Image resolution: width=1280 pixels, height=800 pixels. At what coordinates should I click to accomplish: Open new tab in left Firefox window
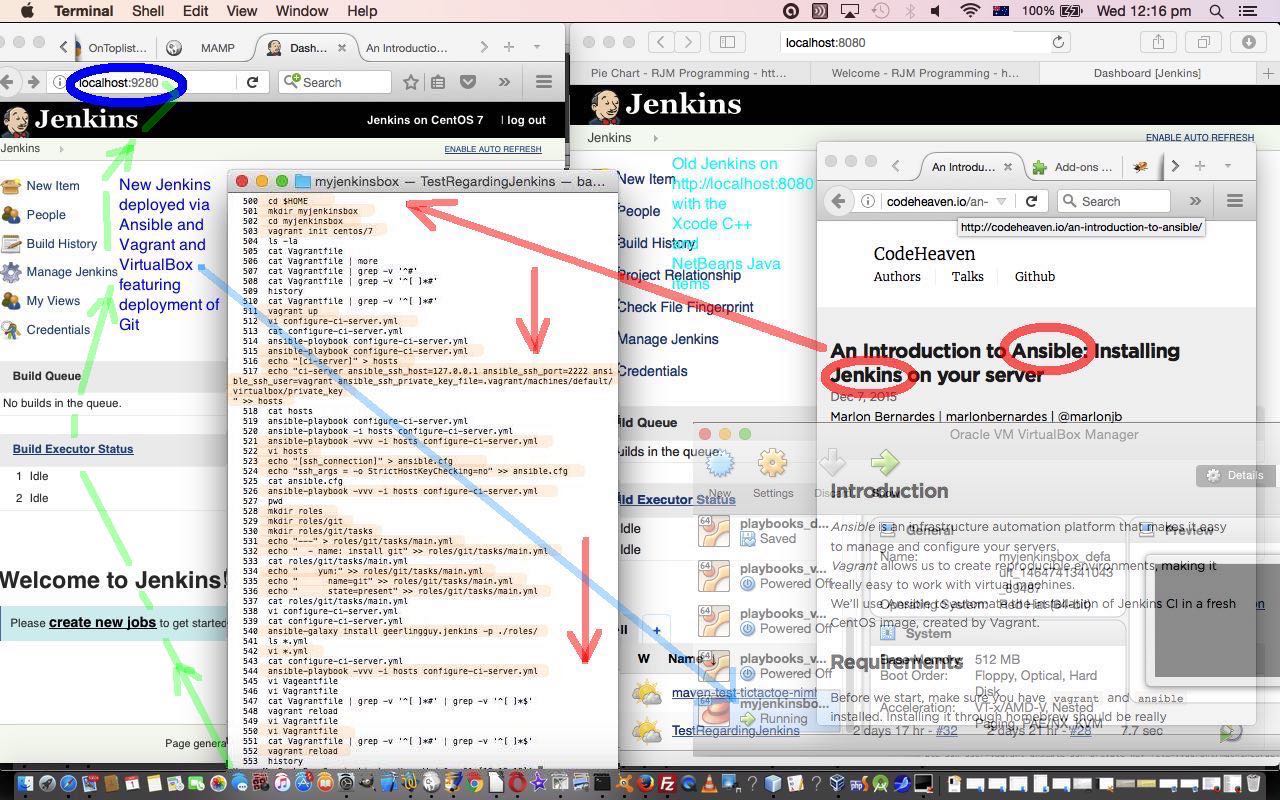tap(509, 47)
